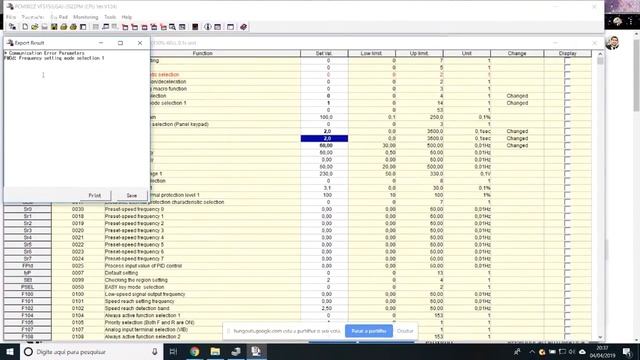Open the Windows Start menu
This screenshot has width=640, height=360.
(x=10, y=351)
